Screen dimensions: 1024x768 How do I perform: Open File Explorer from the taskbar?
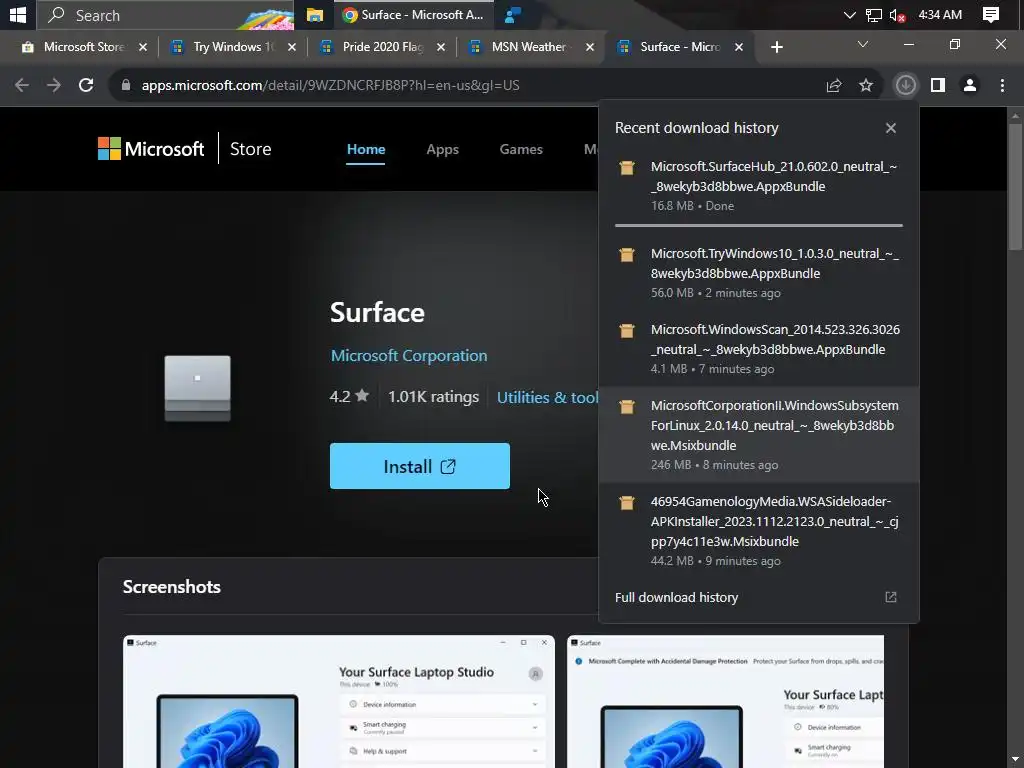coord(315,14)
